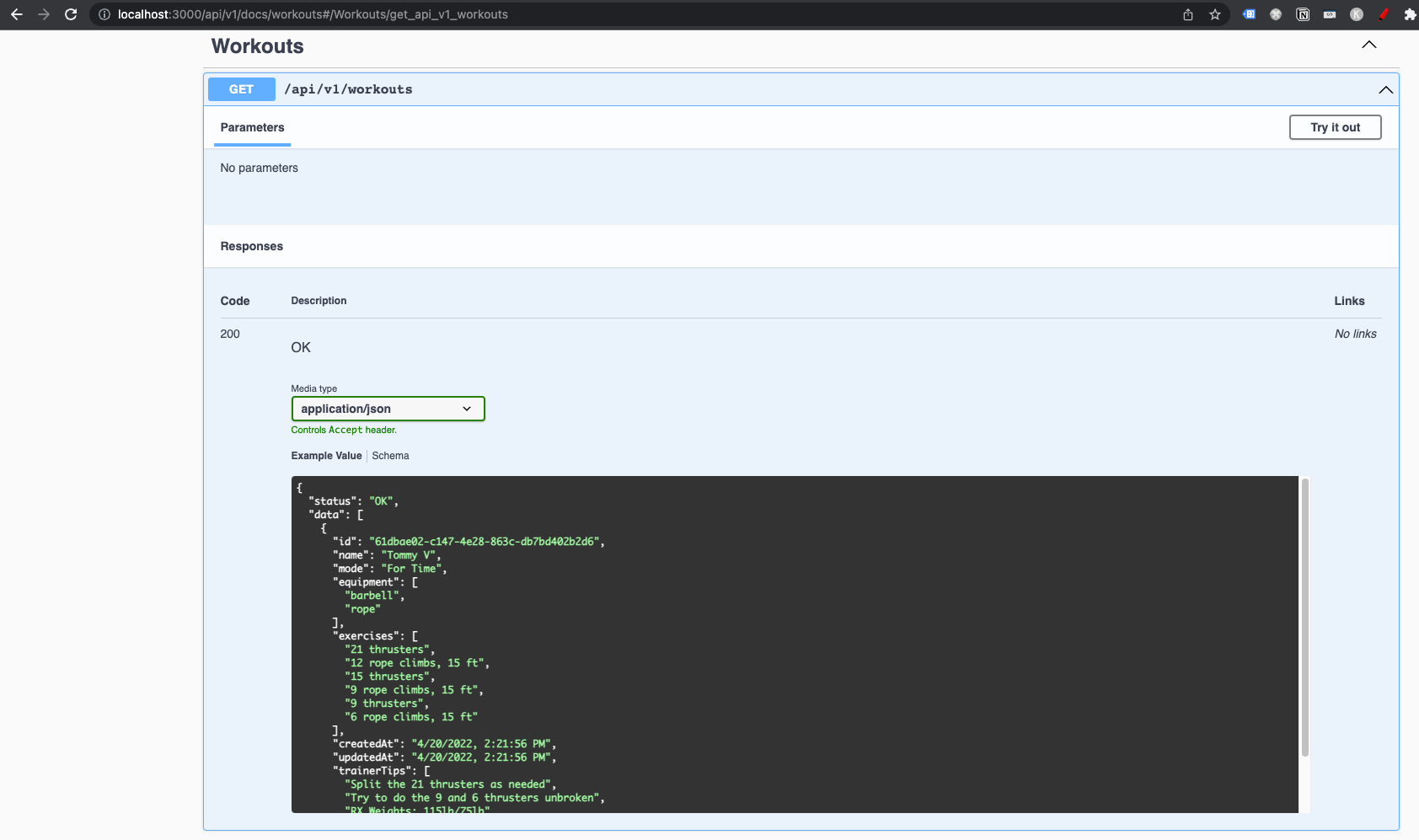1419x840 pixels.
Task: Reload the page with the refresh icon
Action: 71,14
